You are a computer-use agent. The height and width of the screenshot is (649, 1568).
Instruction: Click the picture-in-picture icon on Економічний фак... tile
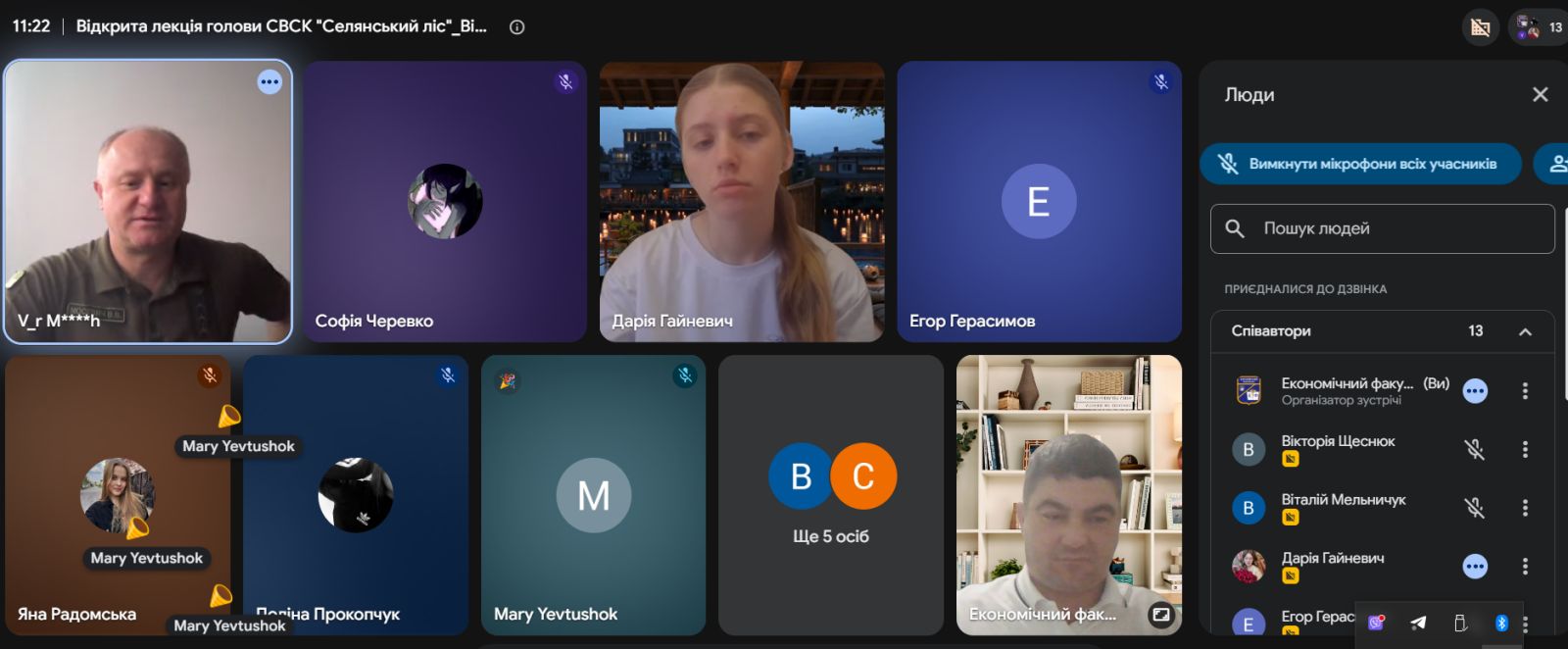tap(1160, 615)
